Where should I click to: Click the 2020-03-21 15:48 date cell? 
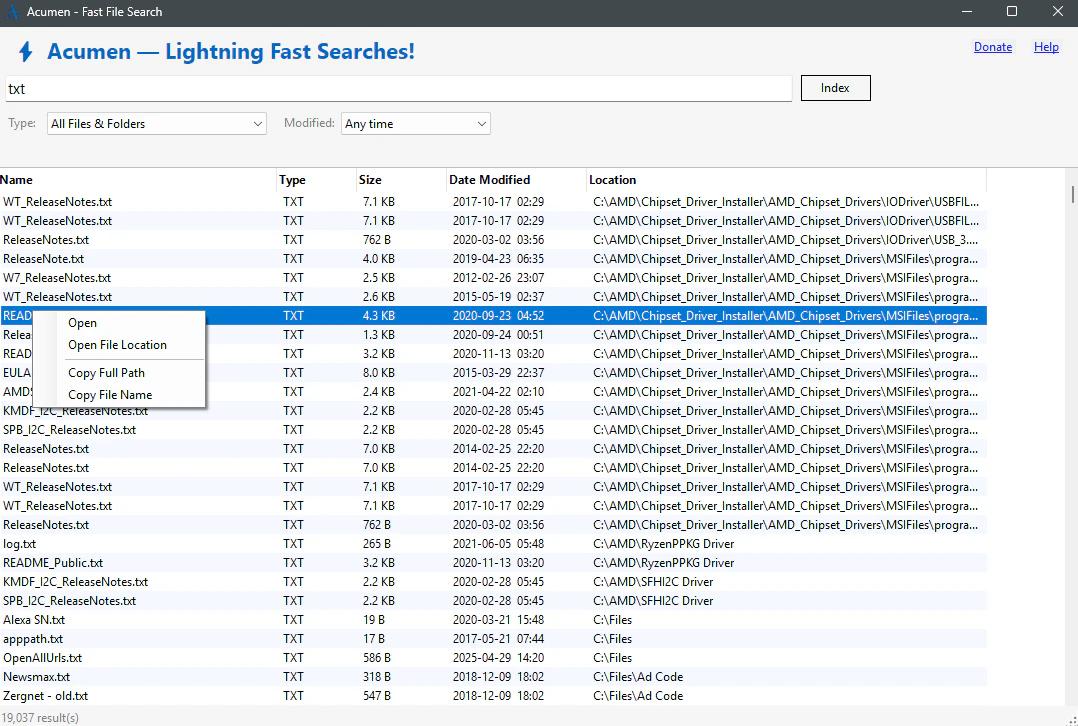pos(498,620)
